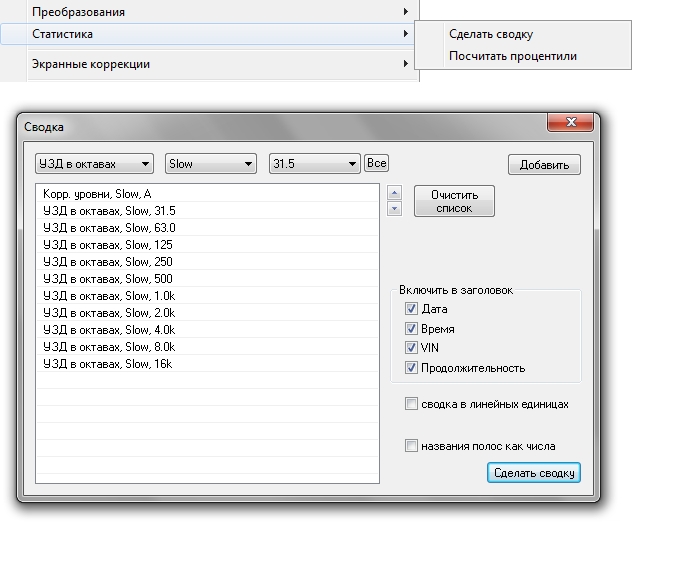Choose Посчитать процентили menu entry
This screenshot has width=700, height=561.
click(x=513, y=57)
